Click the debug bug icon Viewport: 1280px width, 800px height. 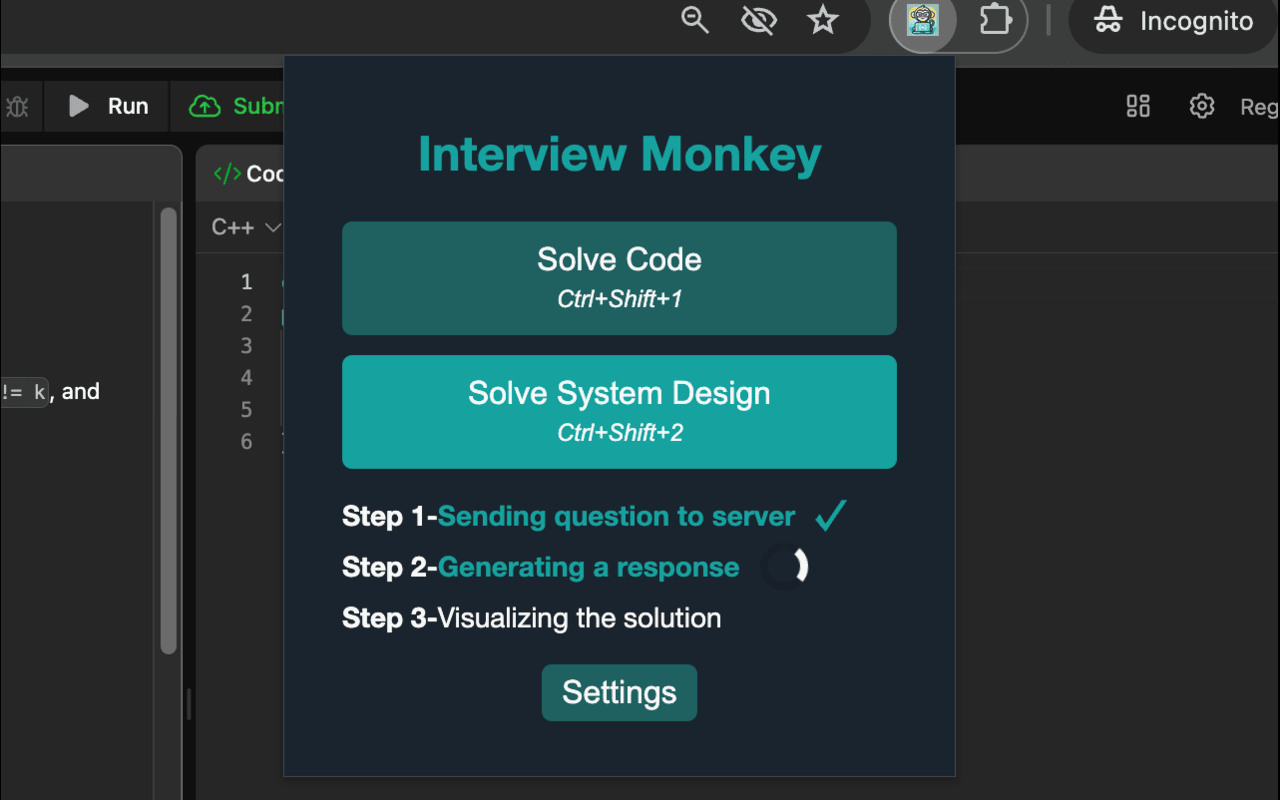[x=17, y=106]
